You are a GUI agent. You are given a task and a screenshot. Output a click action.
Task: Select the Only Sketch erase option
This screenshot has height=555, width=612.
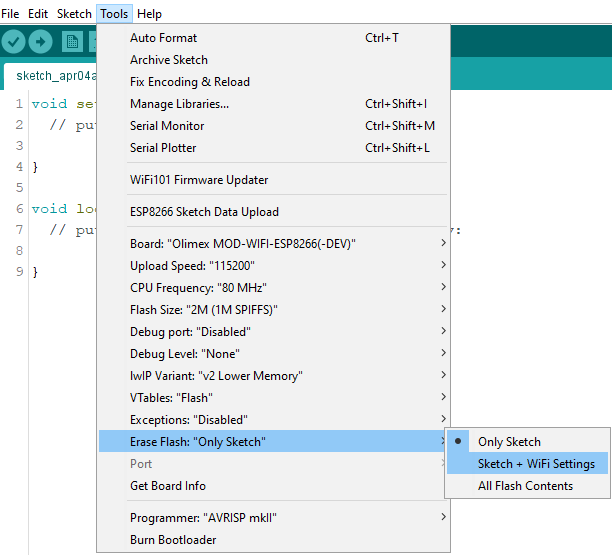tap(509, 442)
